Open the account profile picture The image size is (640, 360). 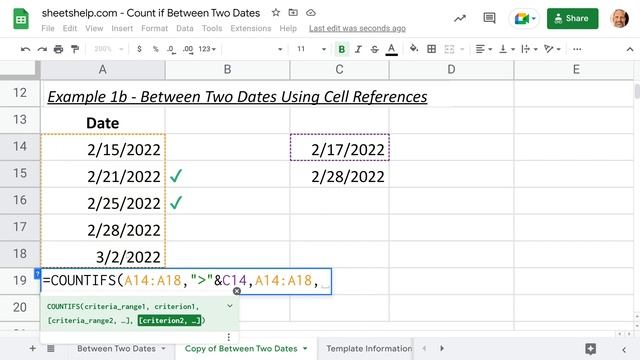pos(620,18)
